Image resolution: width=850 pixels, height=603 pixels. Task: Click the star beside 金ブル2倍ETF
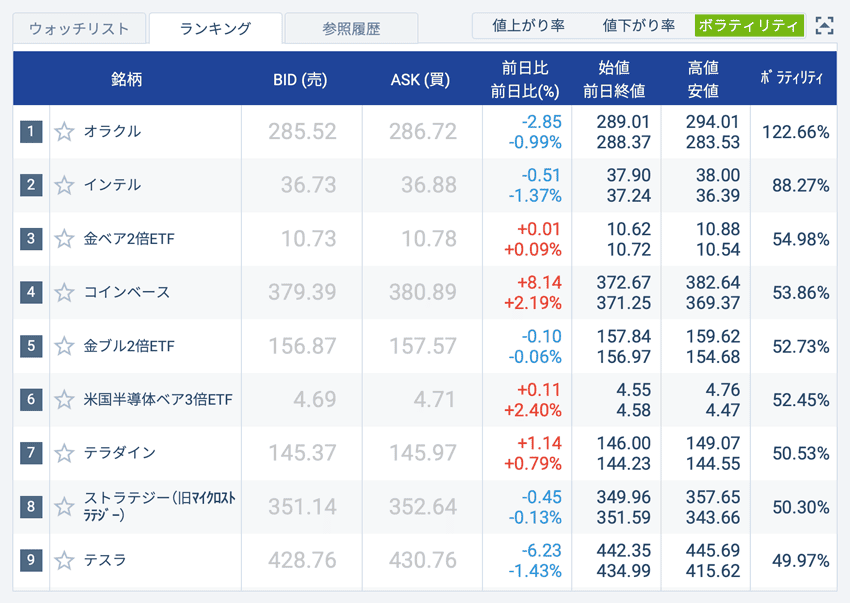click(64, 346)
